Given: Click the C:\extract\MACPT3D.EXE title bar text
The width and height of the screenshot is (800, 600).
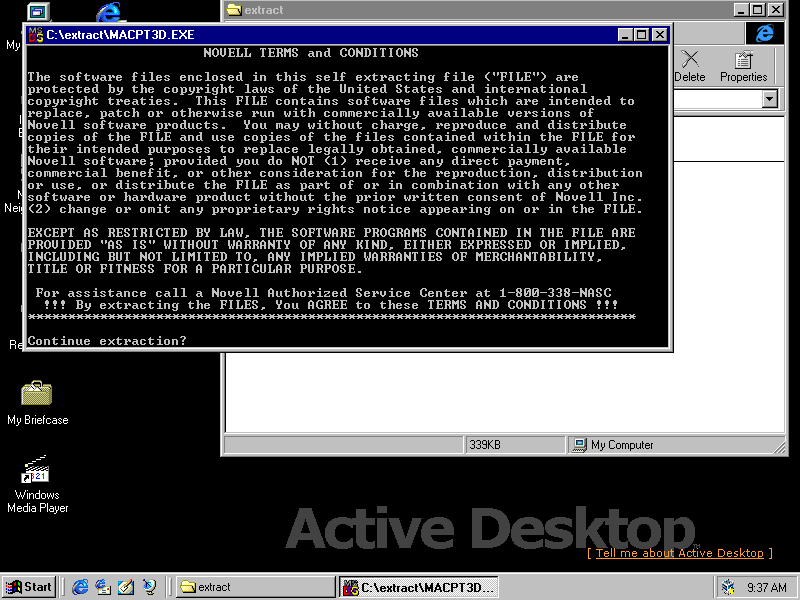Looking at the screenshot, I should pyautogui.click(x=120, y=35).
